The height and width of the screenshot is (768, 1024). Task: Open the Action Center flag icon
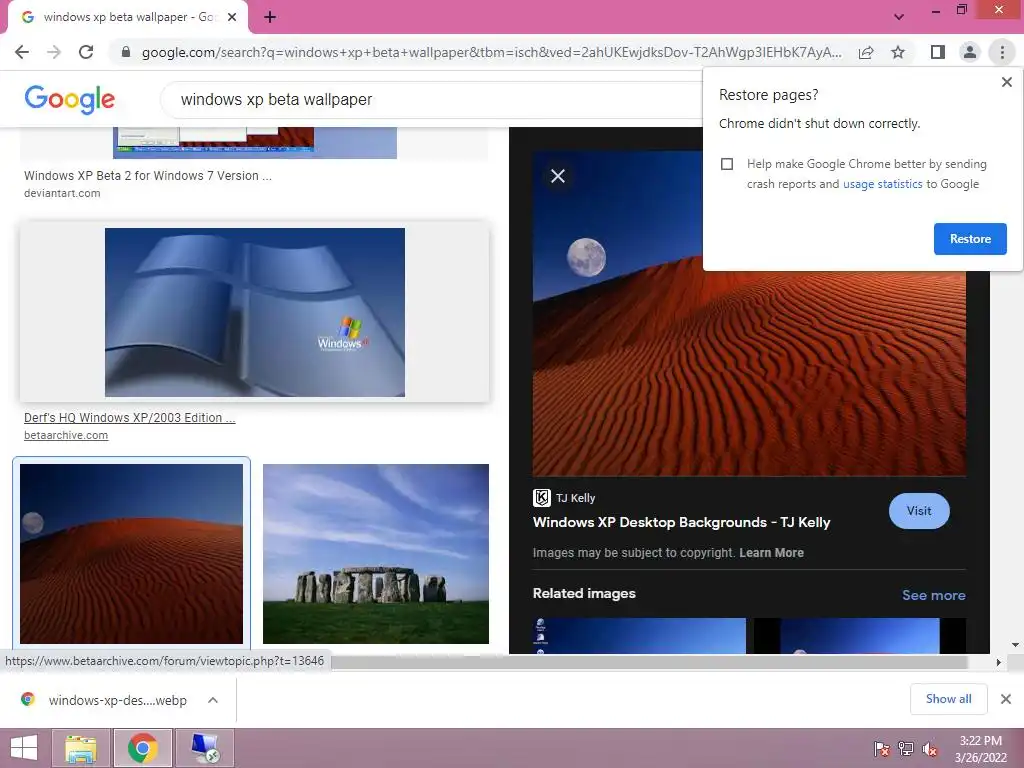[882, 749]
